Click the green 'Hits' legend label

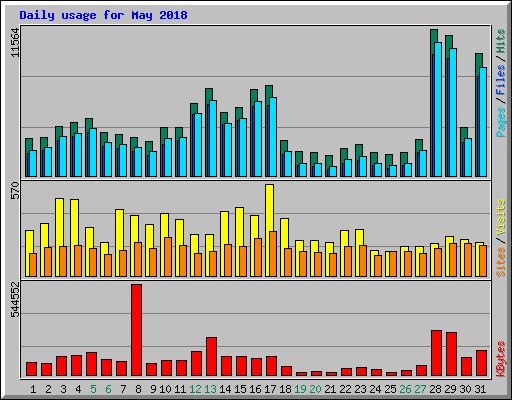tap(500, 41)
